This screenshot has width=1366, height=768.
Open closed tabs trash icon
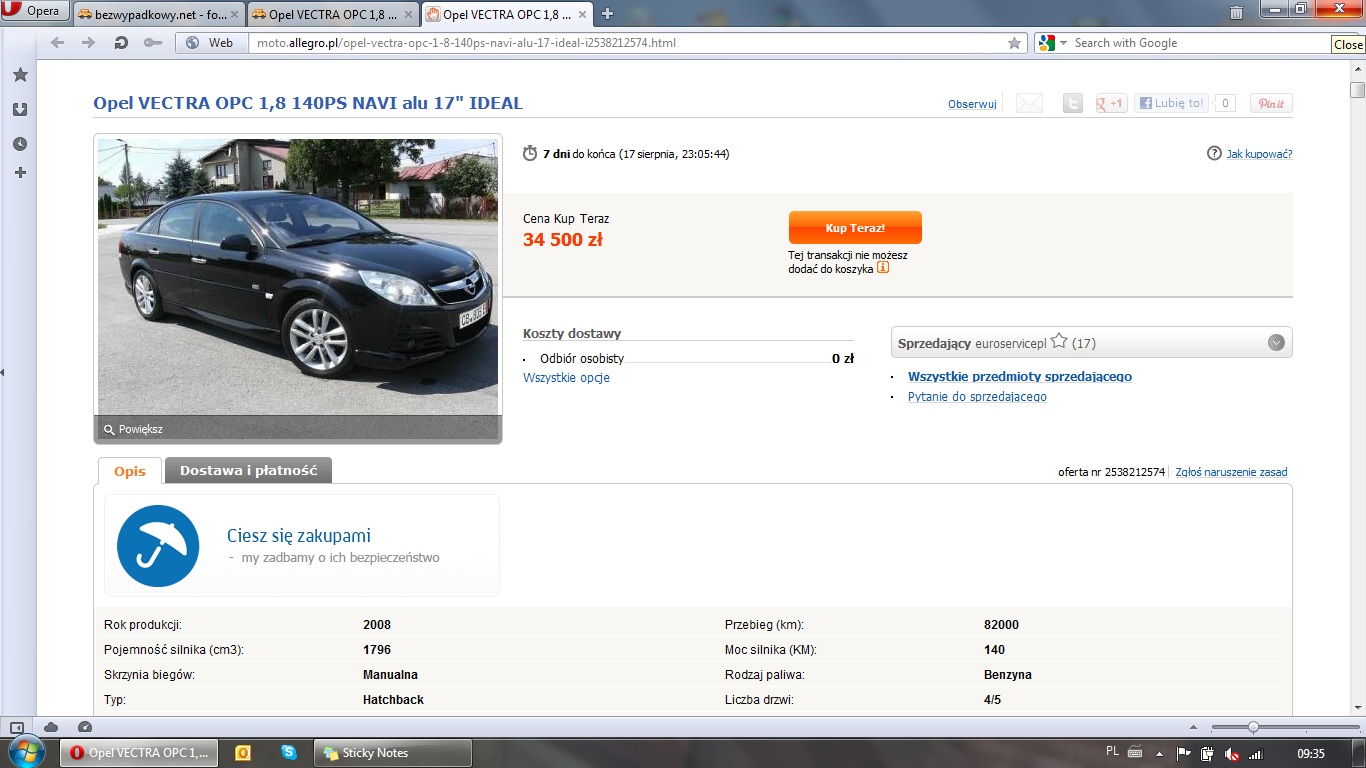[1236, 12]
